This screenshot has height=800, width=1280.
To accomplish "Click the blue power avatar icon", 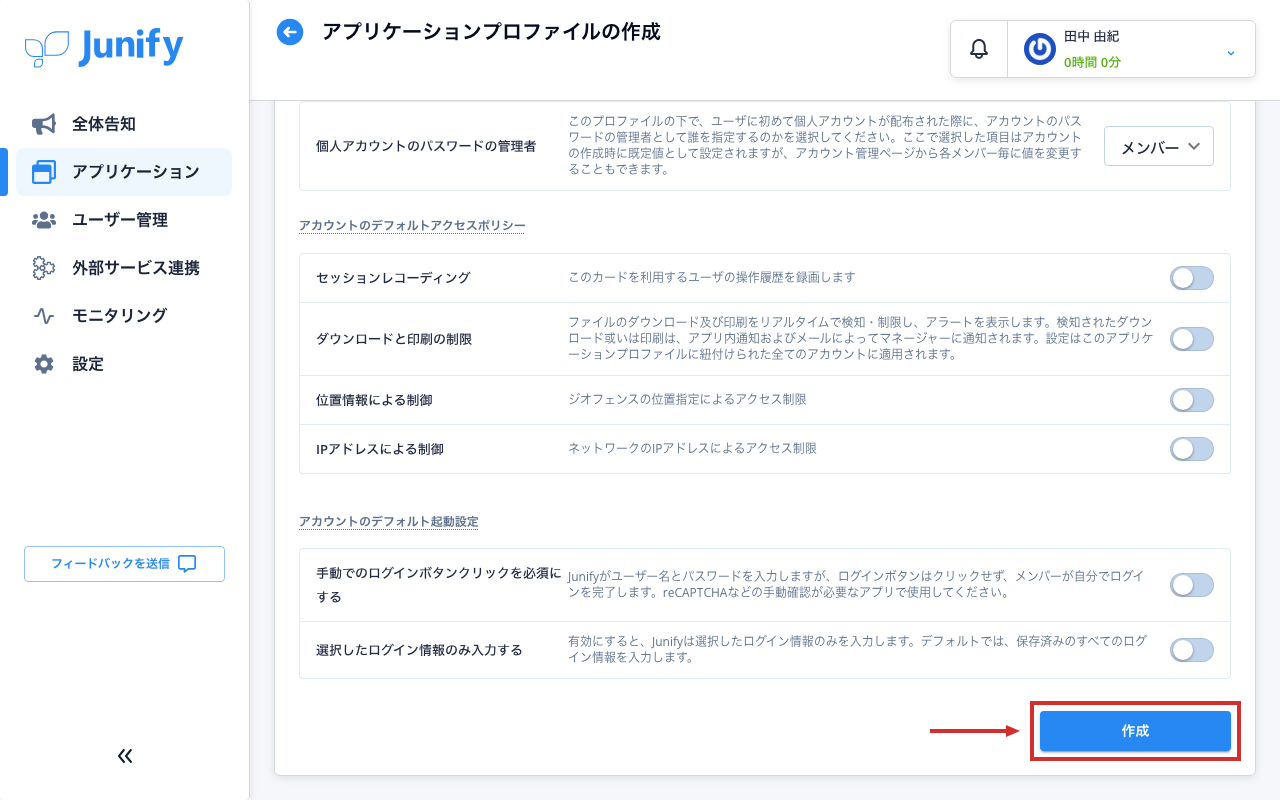I will click(1040, 49).
